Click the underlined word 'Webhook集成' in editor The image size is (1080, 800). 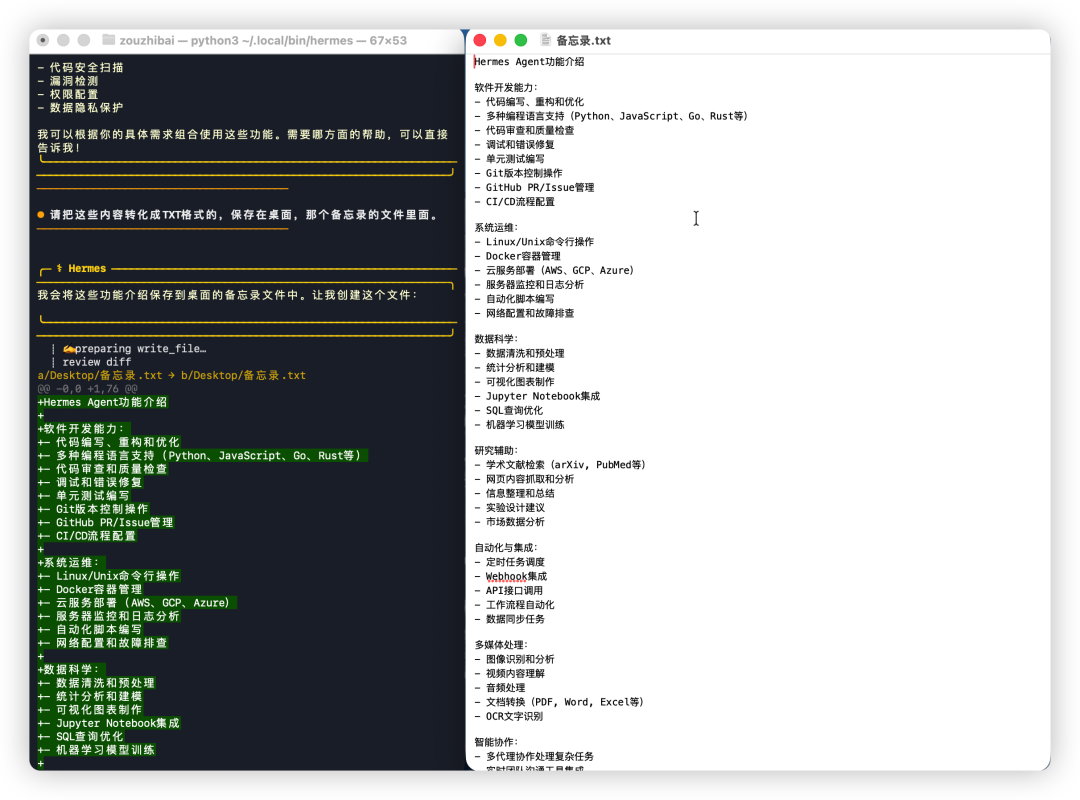point(516,577)
